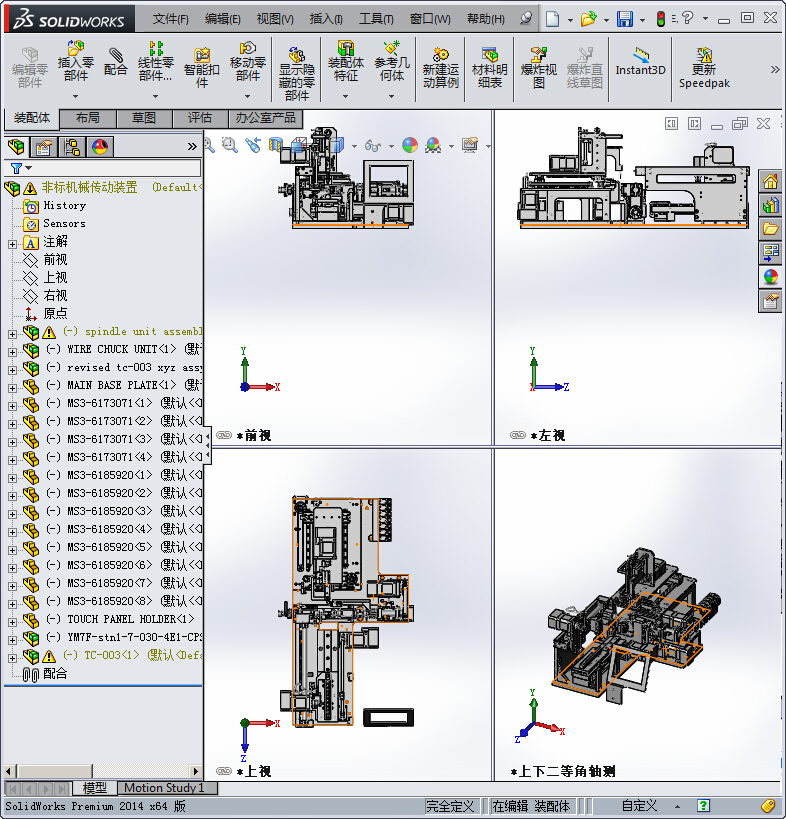Open SolidWorks Resources home icon in task pane
Image resolution: width=786 pixels, height=819 pixels.
tap(770, 182)
